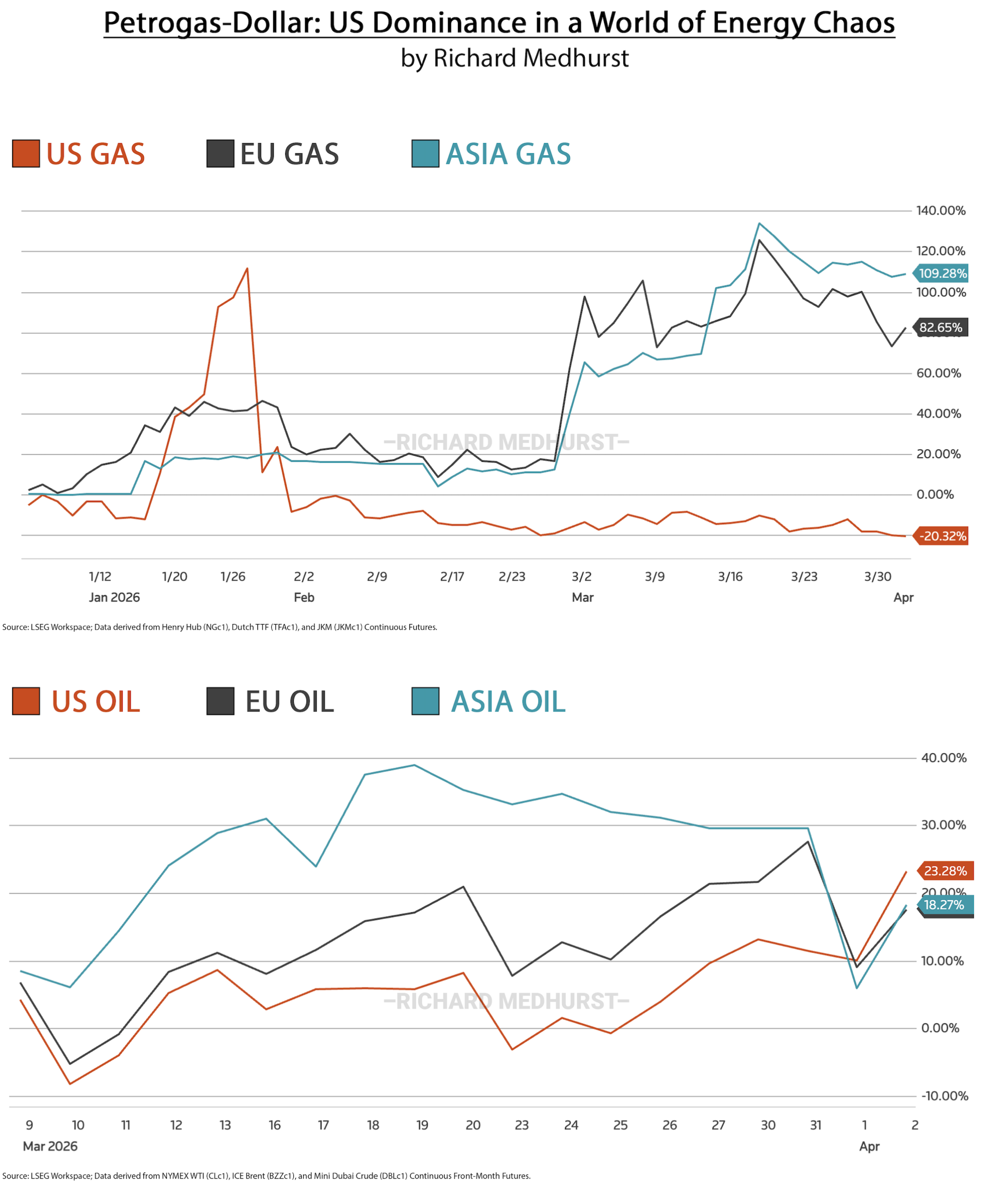Click the 3/16 date on gas chart axis
Image resolution: width=1000 pixels, height=1204 pixels.
pyautogui.click(x=730, y=577)
